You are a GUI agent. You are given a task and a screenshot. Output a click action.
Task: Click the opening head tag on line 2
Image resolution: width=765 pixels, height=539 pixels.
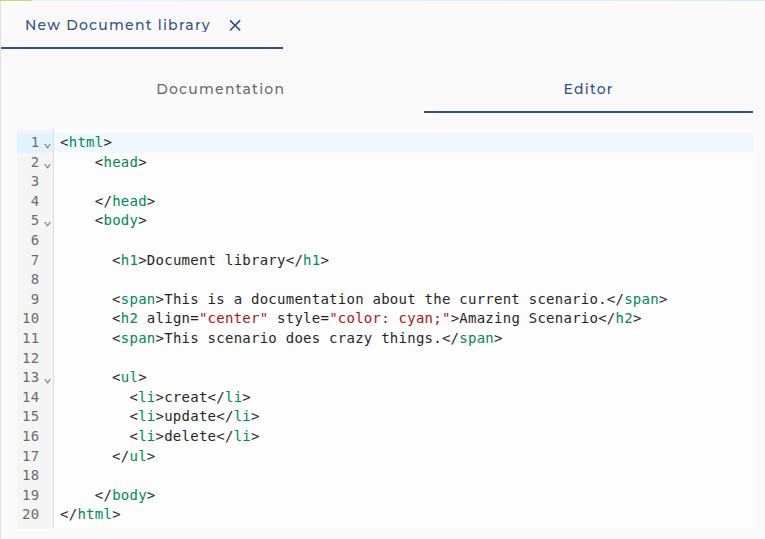coord(121,162)
